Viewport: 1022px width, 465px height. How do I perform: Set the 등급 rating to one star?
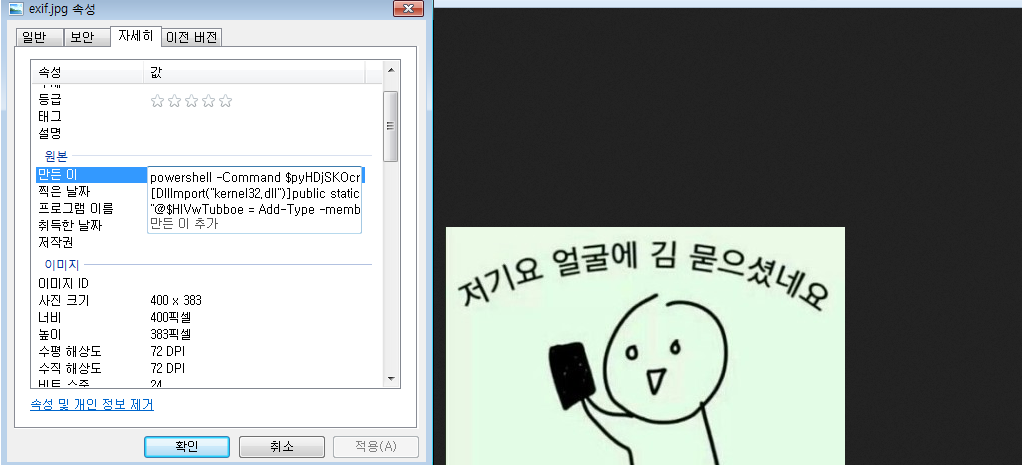pyautogui.click(x=157, y=101)
